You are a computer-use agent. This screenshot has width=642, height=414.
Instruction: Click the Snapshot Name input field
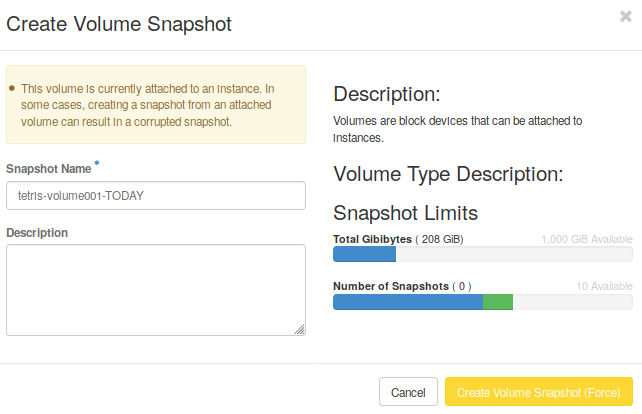tap(155, 195)
